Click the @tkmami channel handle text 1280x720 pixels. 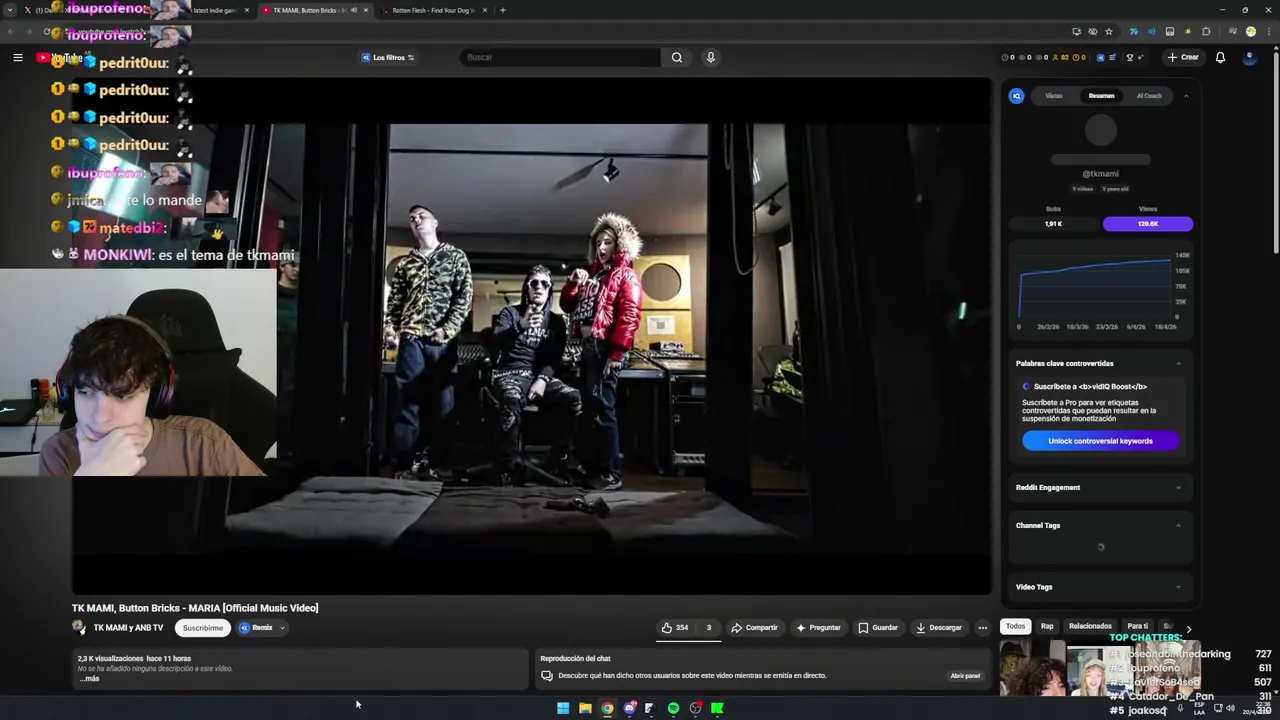pos(1100,174)
